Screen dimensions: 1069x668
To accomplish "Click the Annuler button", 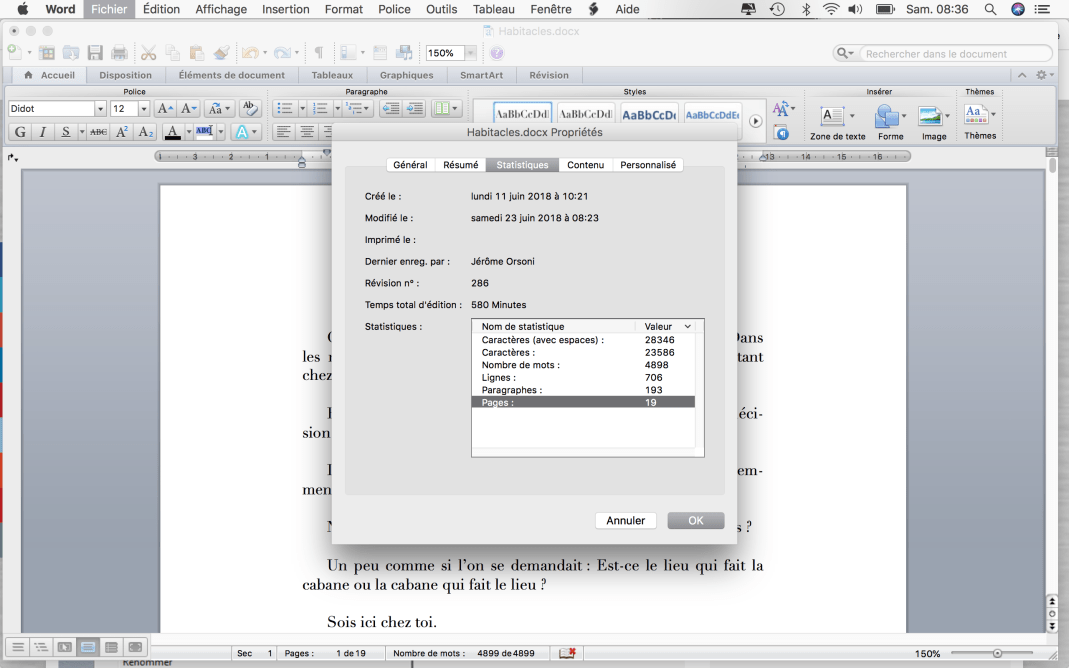I will [626, 521].
